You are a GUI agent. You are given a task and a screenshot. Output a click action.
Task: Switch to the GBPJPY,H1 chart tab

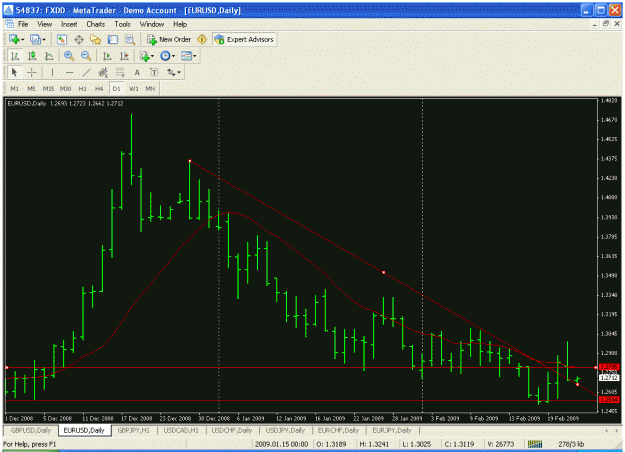[x=134, y=430]
